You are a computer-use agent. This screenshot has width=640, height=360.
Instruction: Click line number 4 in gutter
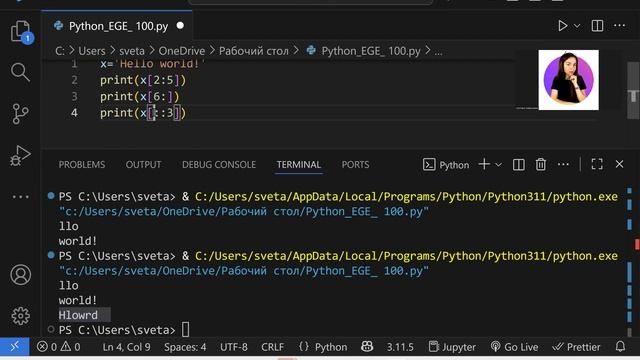(x=74, y=113)
